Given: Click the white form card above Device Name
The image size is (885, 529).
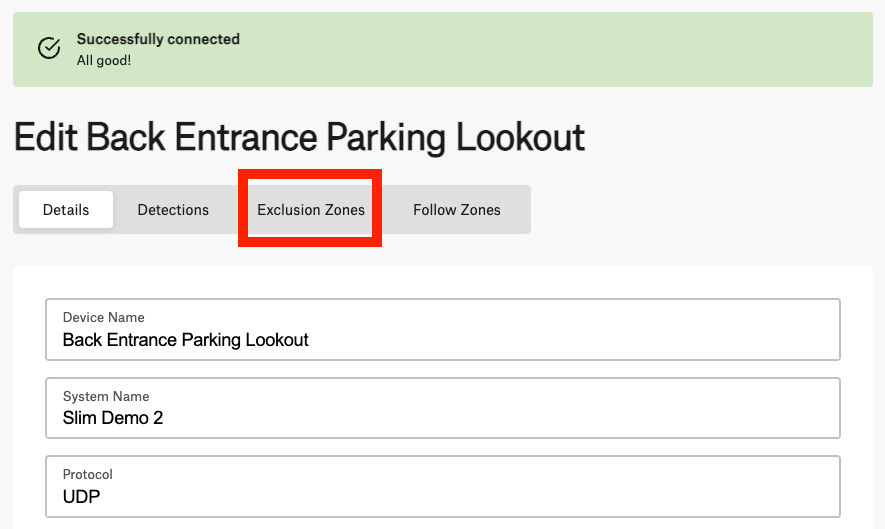Looking at the screenshot, I should pyautogui.click(x=443, y=282).
